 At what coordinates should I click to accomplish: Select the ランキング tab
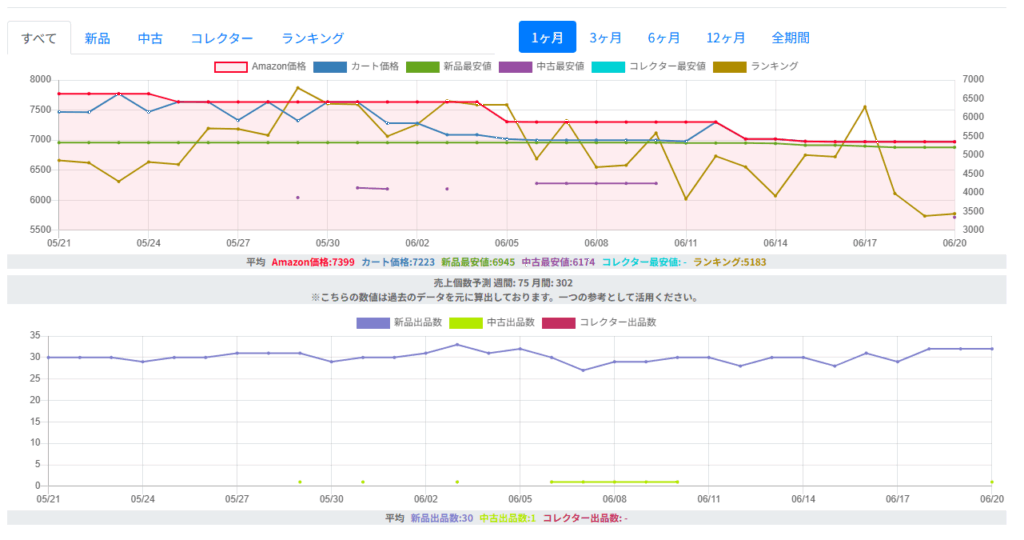312,38
